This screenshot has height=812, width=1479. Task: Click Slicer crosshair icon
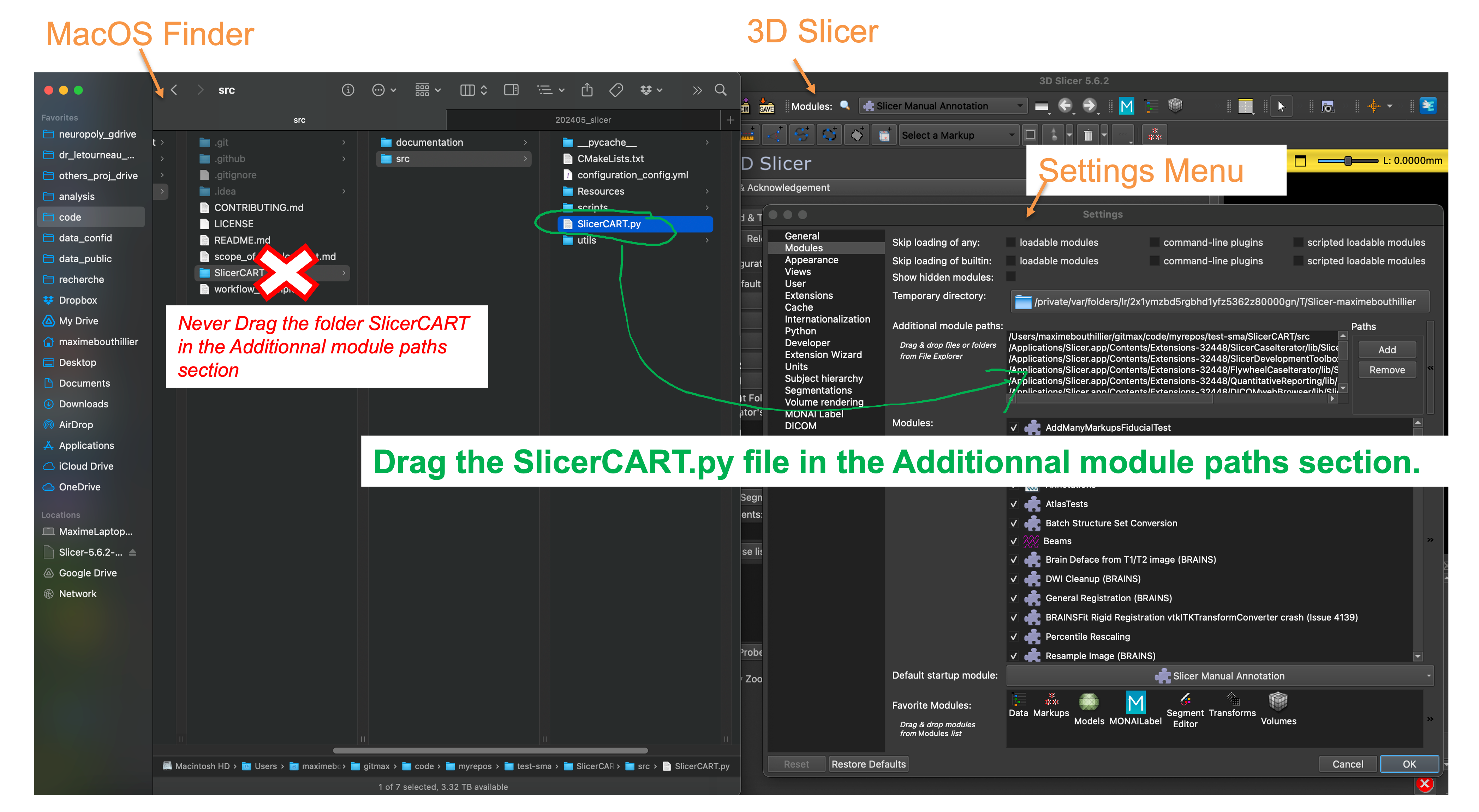1374,106
